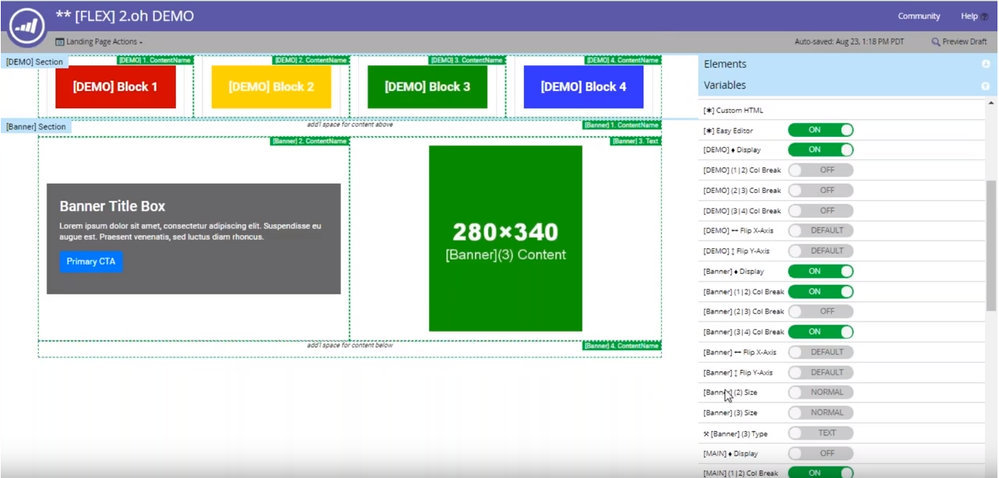Toggle the Easy Editor switch off
Viewport: 999px width, 478px height.
[821, 130]
